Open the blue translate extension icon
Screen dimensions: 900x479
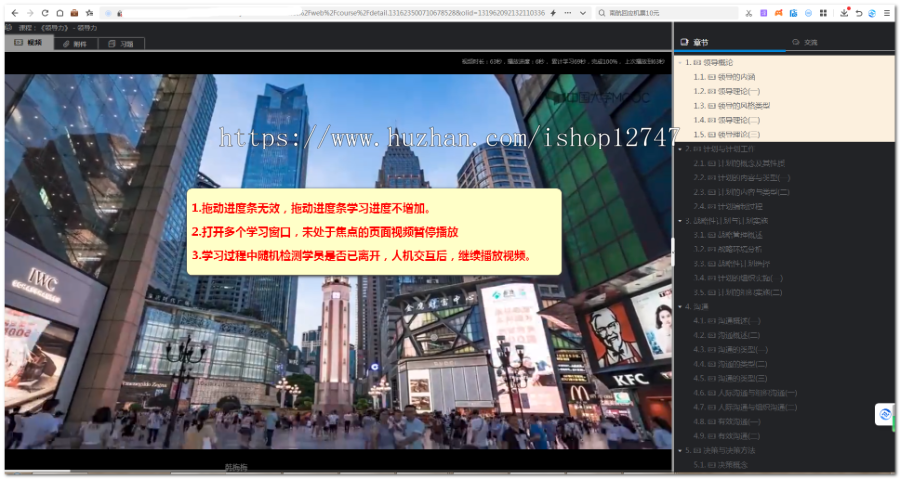coord(793,13)
